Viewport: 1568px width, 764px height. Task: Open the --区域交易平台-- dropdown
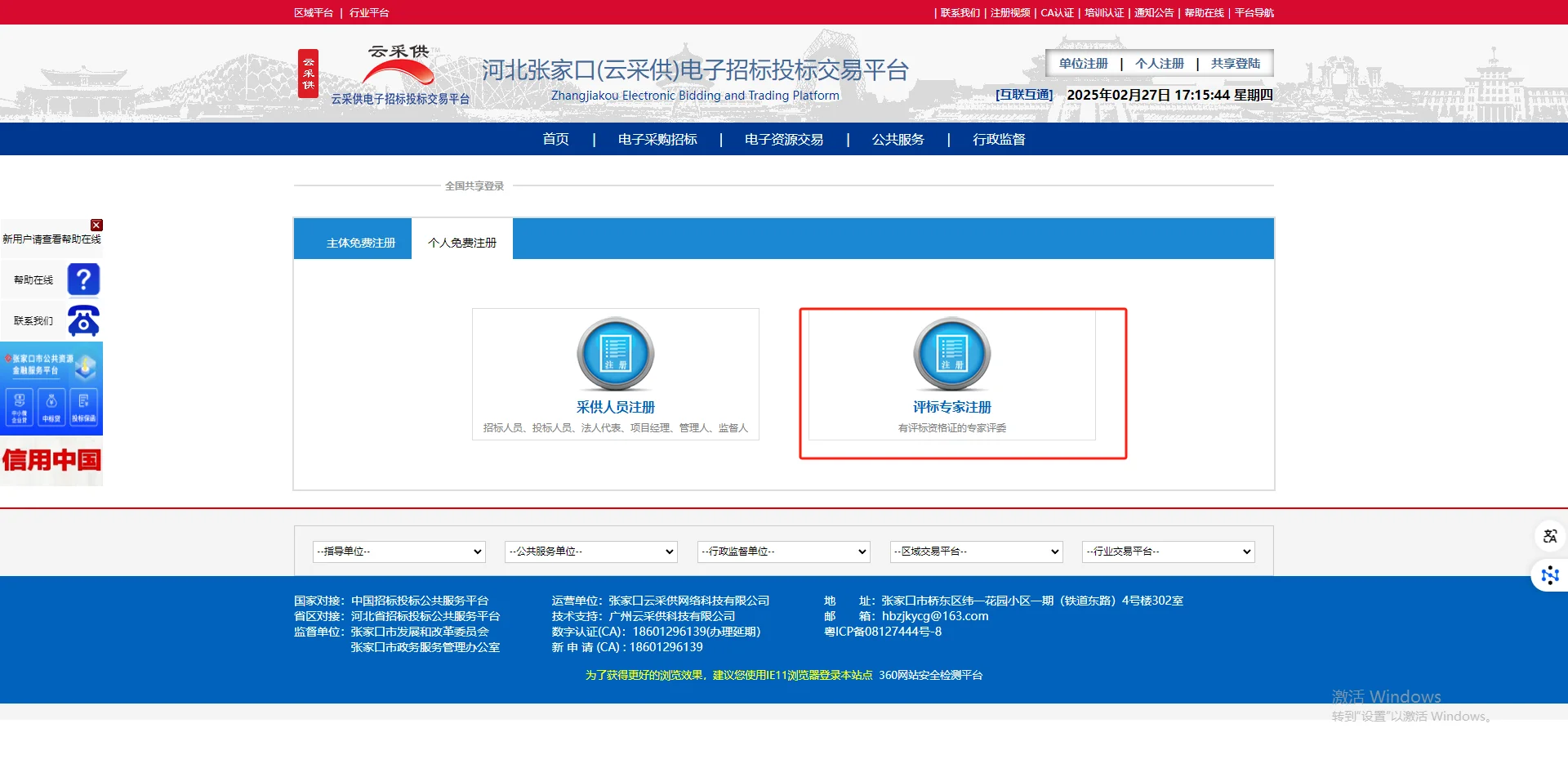point(975,552)
